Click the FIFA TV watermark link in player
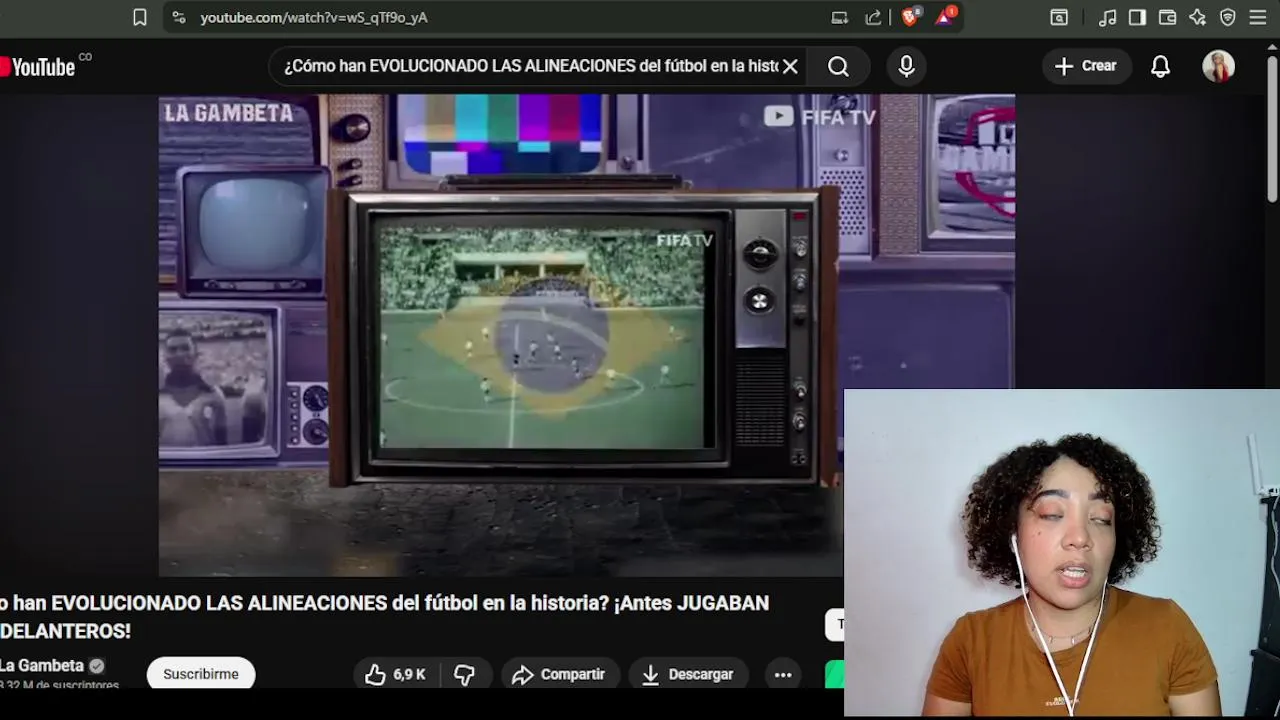This screenshot has height=720, width=1280. pos(820,117)
